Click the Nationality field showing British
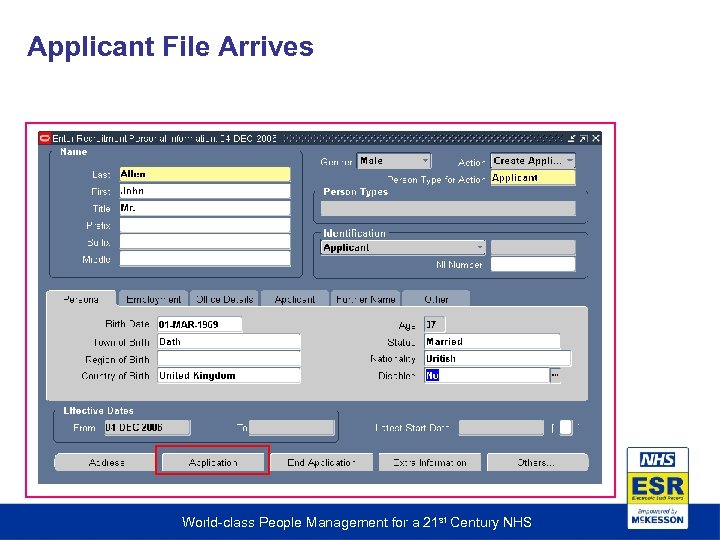The height and width of the screenshot is (540, 720). 497,358
